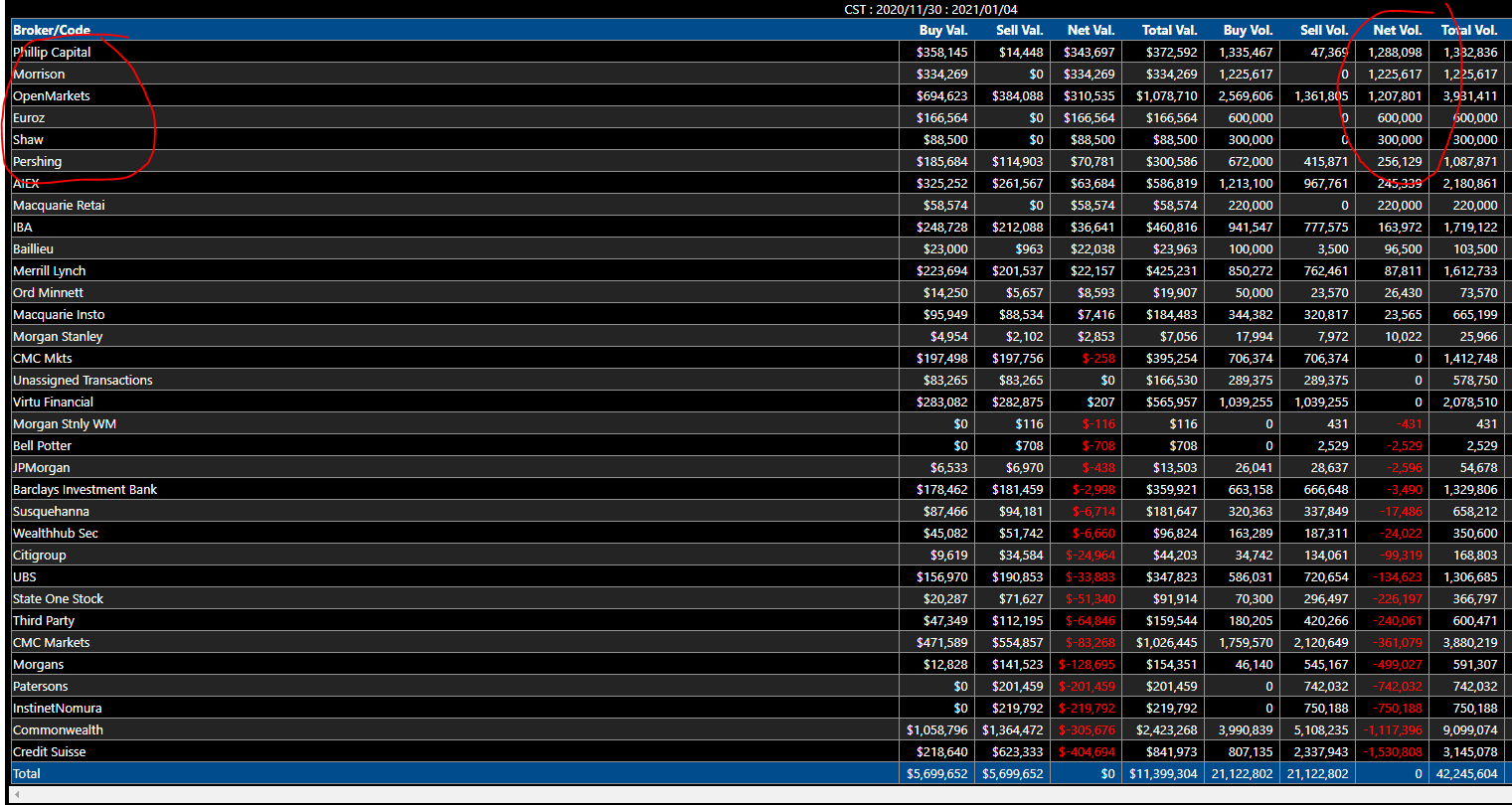Click the 42,245,604 total volume cell
Viewport: 1512px width, 805px height.
[1466, 773]
